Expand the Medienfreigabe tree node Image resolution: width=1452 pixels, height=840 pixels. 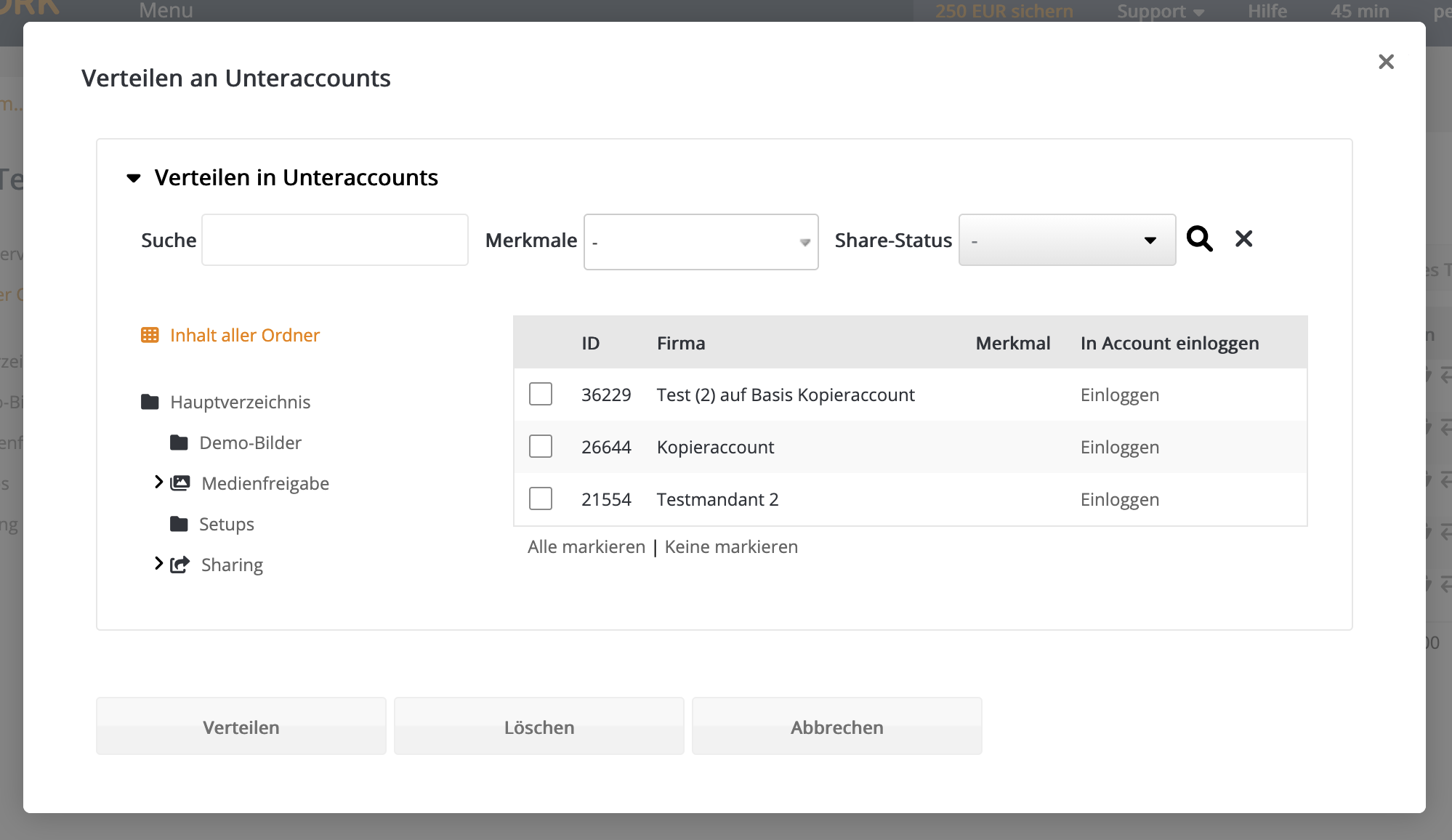(158, 482)
